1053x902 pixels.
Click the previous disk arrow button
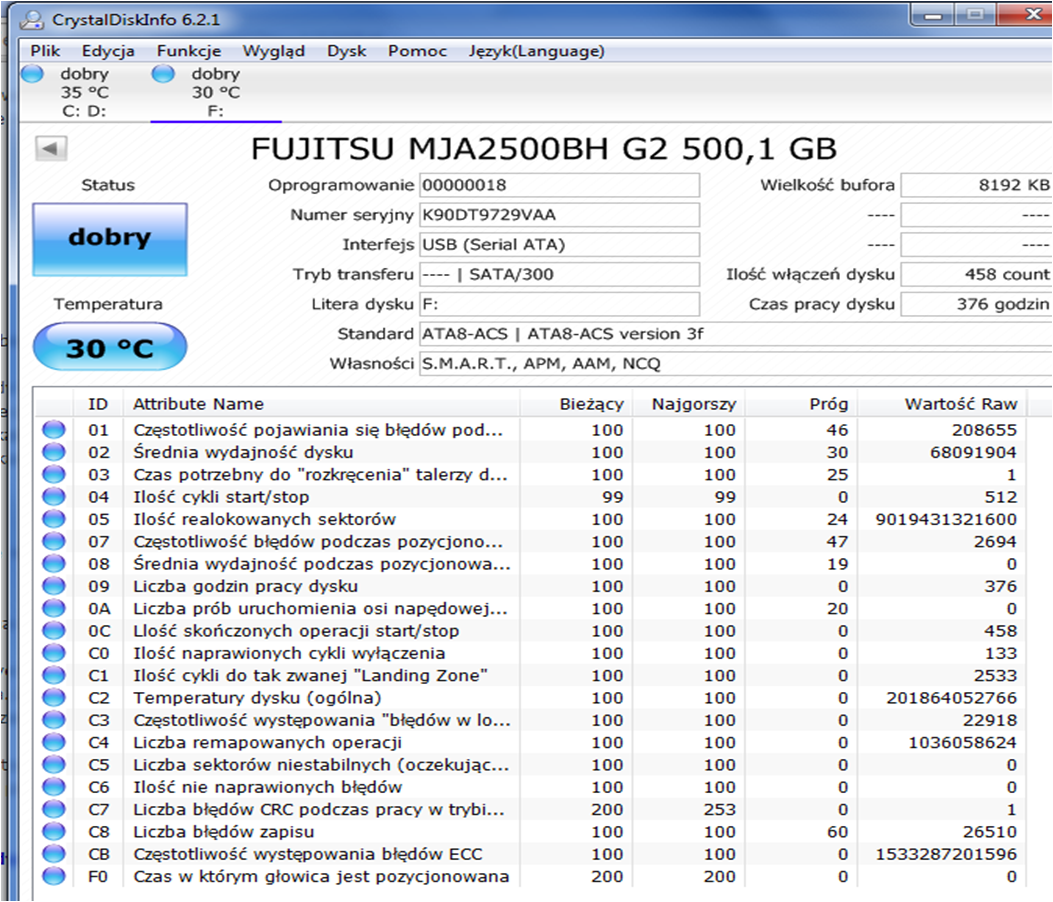click(51, 148)
